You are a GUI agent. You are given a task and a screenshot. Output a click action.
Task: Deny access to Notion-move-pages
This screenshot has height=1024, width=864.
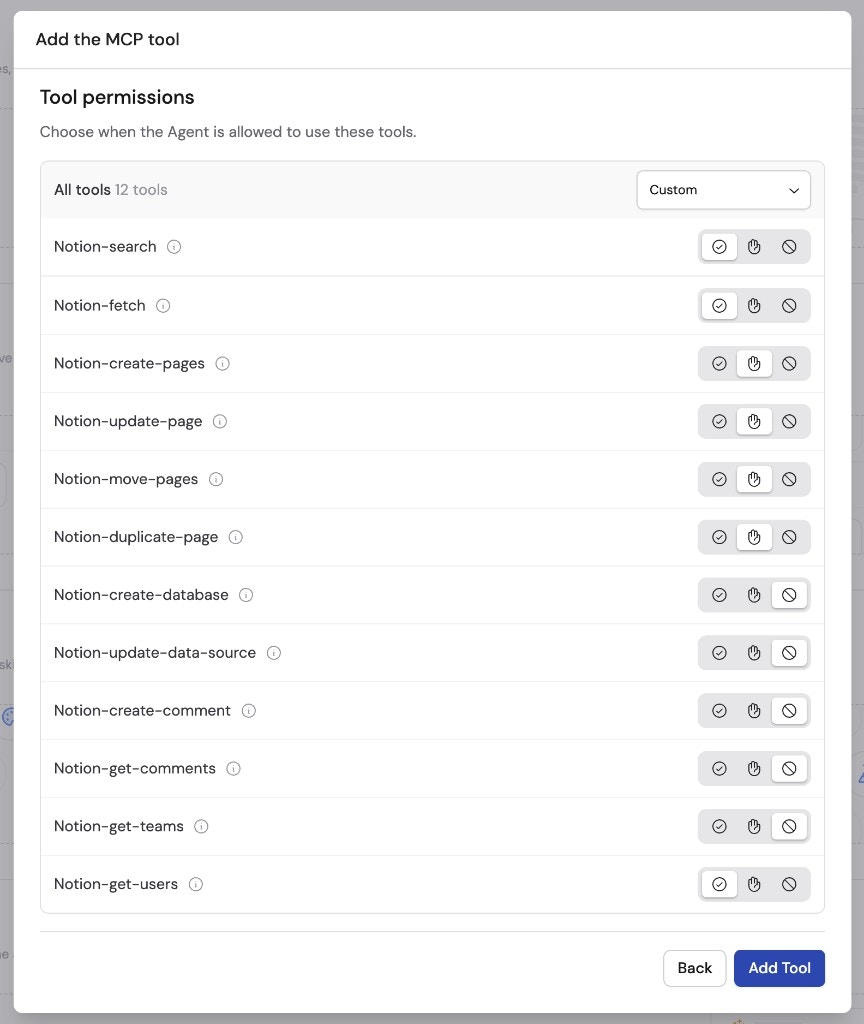click(789, 479)
